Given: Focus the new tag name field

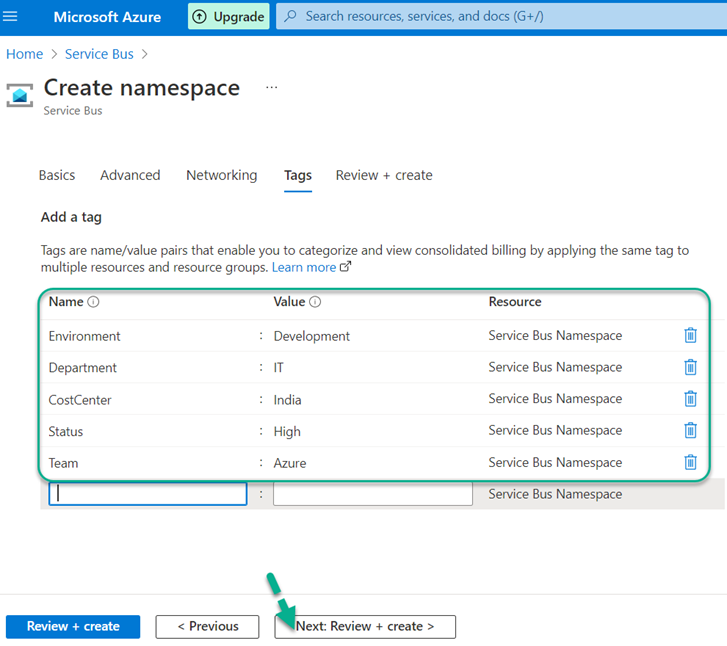Looking at the screenshot, I should pos(148,493).
